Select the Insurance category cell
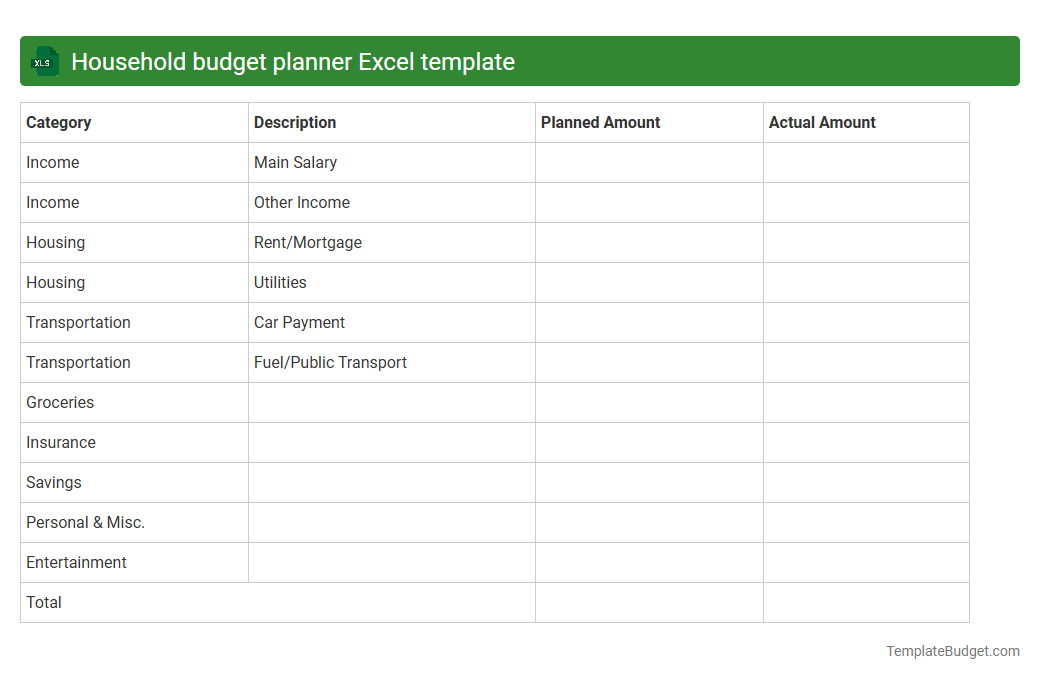Image resolution: width=1040 pixels, height=680 pixels. tap(61, 442)
